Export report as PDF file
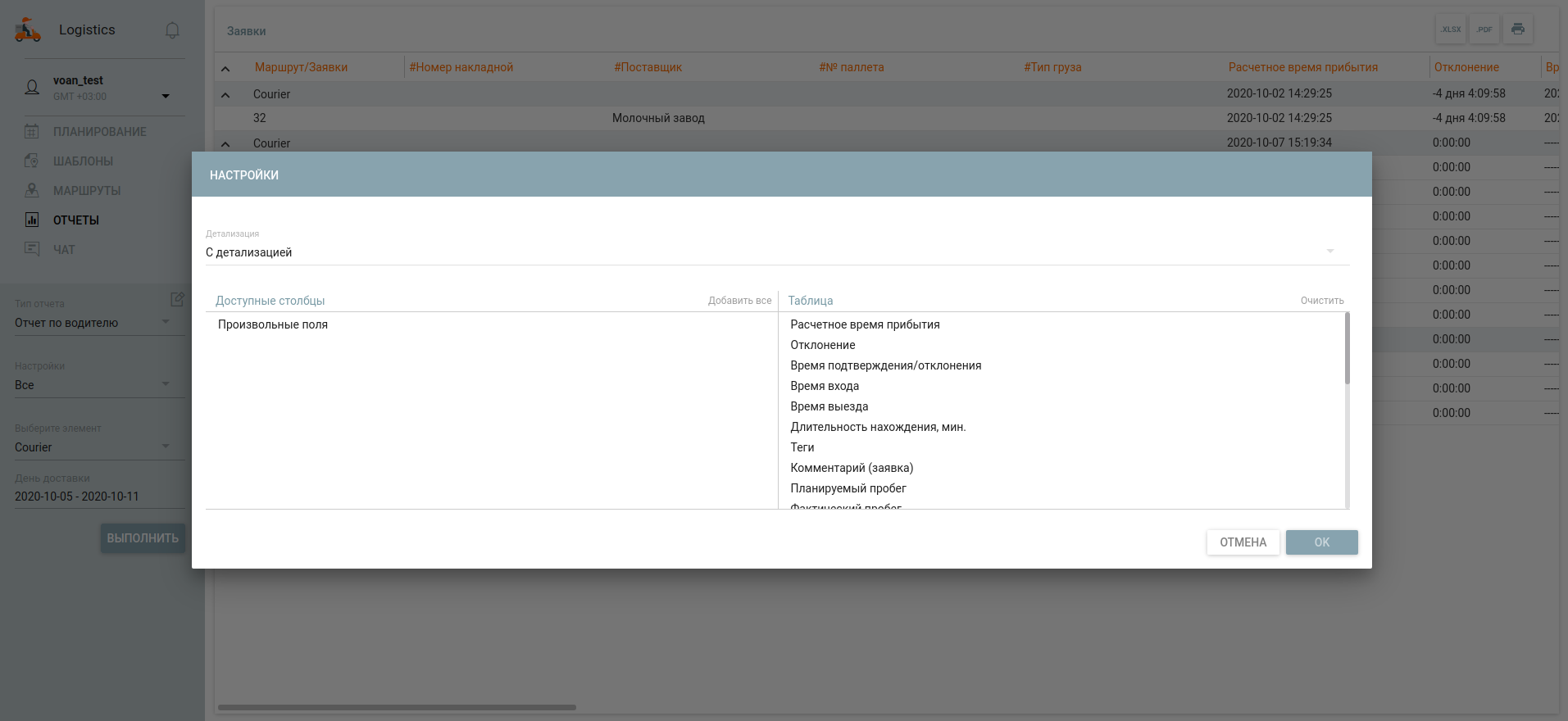 pos(1484,29)
